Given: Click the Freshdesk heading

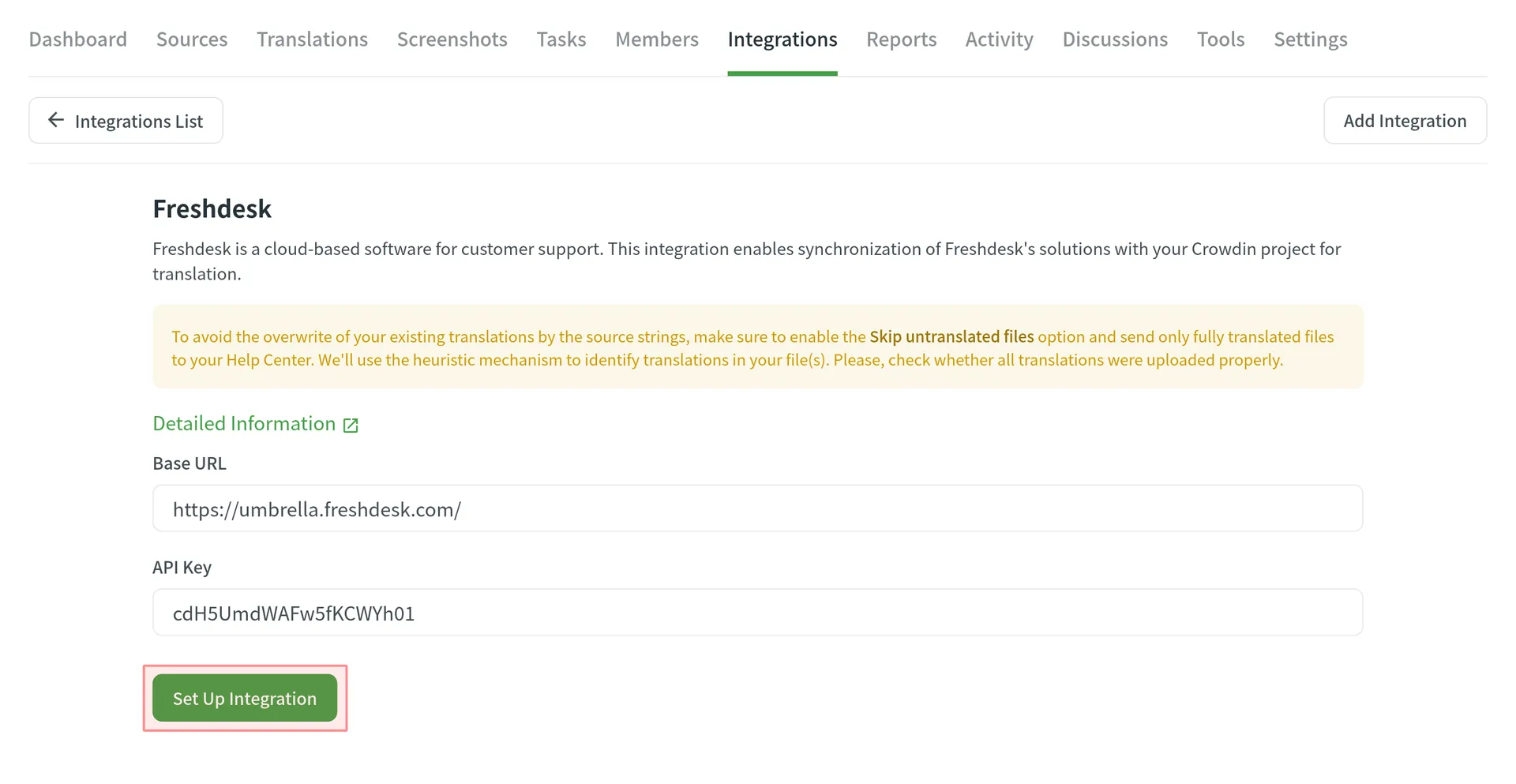Looking at the screenshot, I should tap(212, 209).
